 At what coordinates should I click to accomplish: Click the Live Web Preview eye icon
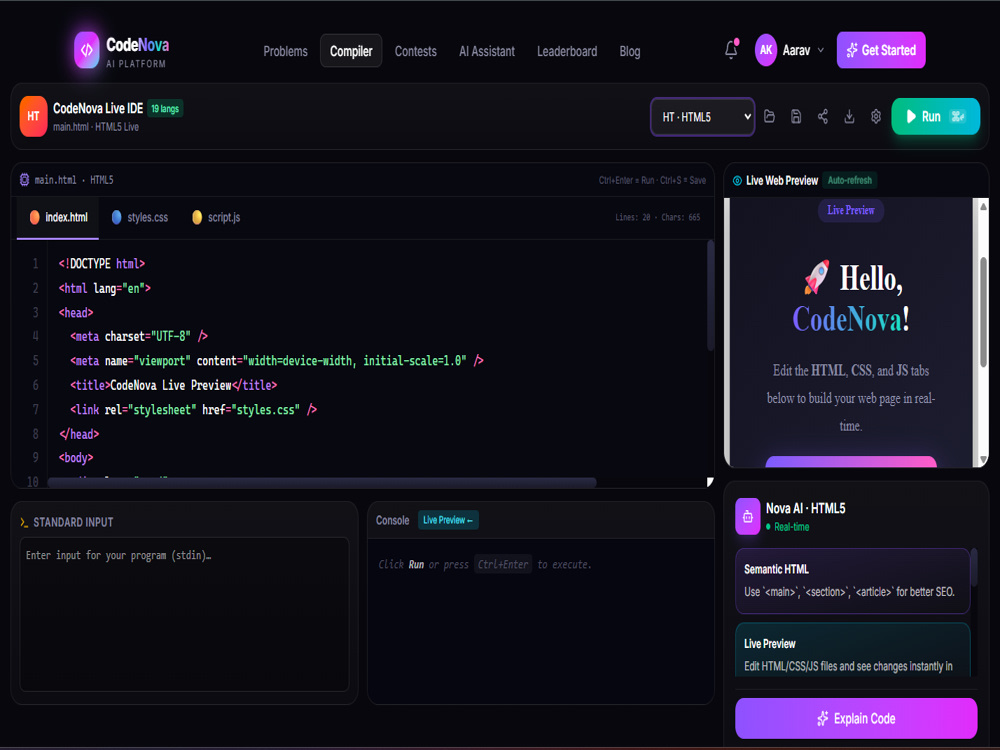tap(737, 180)
